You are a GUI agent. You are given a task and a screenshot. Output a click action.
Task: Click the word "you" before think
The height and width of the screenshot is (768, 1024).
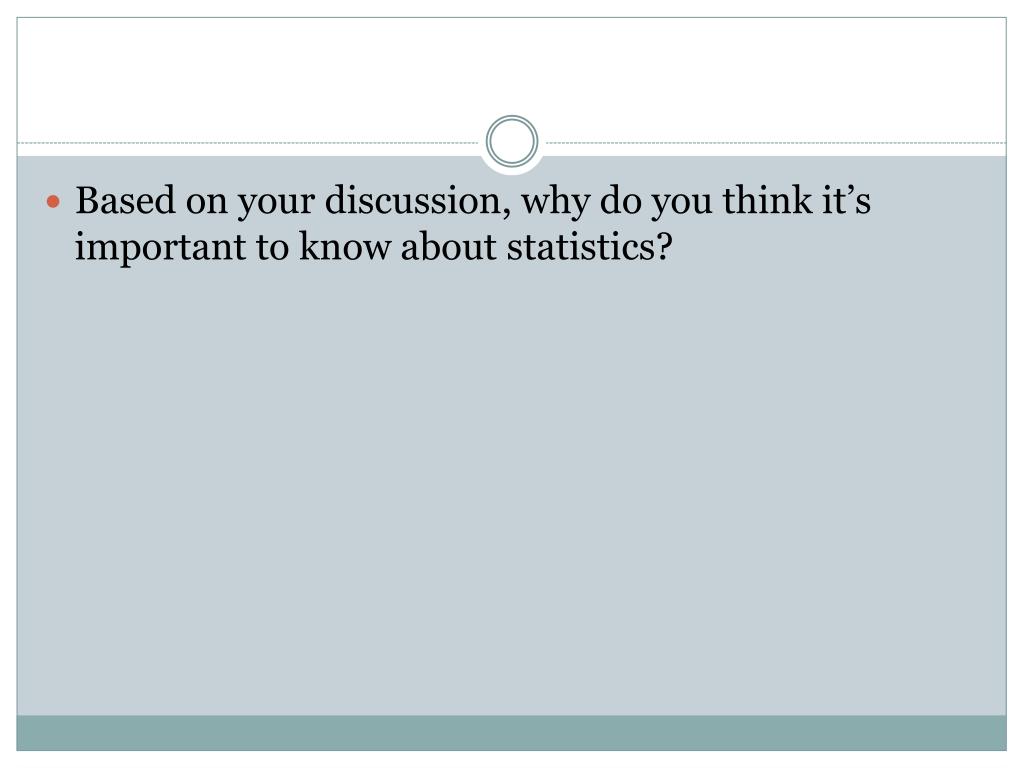coord(681,204)
